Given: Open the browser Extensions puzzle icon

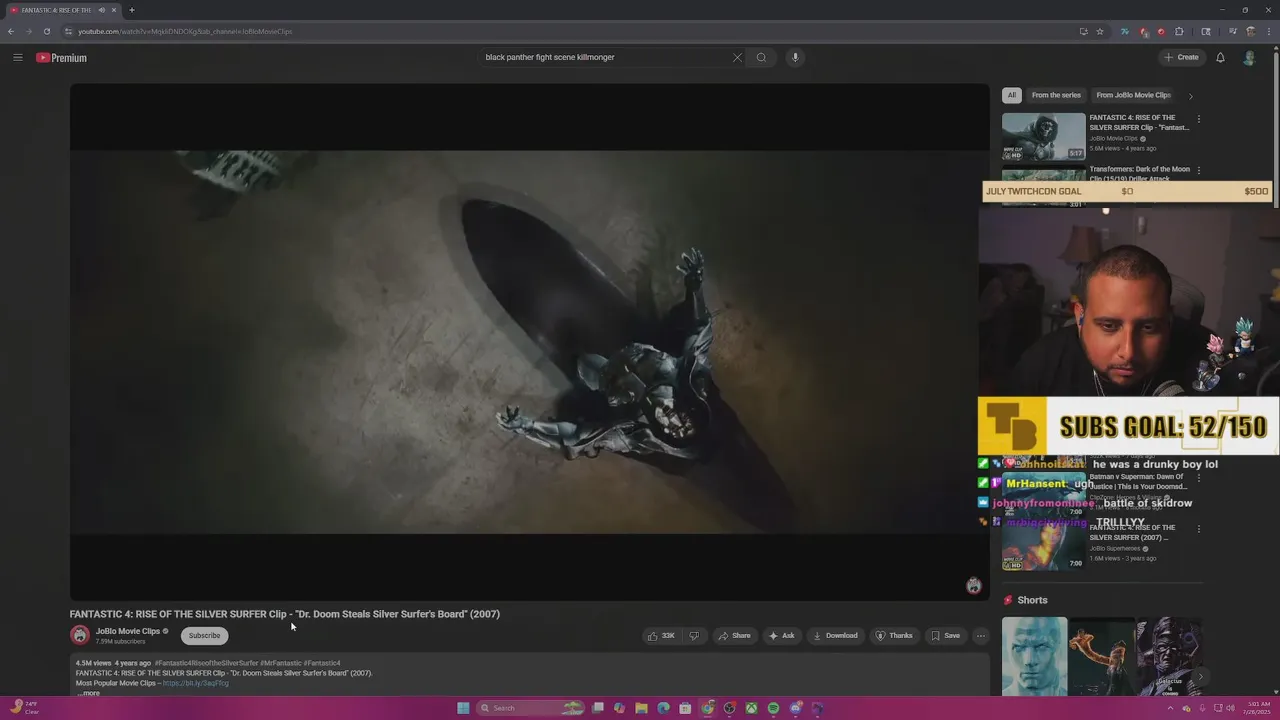Looking at the screenshot, I should [1179, 31].
